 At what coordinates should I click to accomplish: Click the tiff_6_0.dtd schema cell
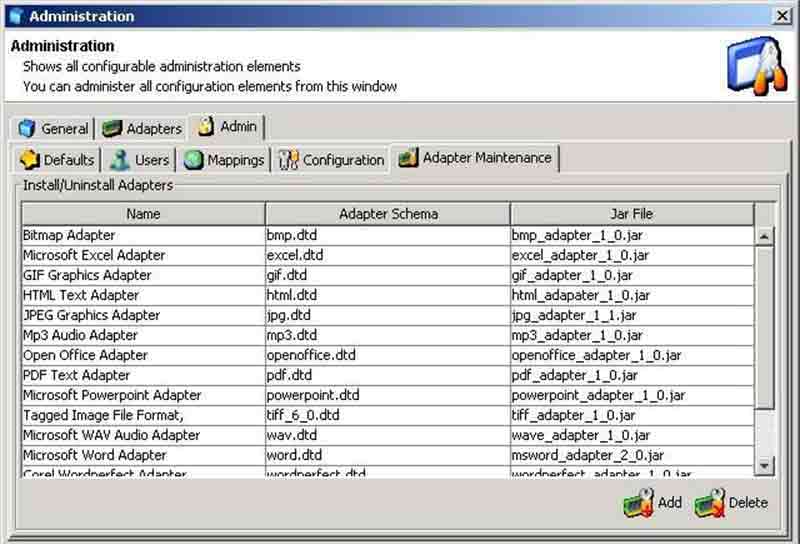pos(387,415)
